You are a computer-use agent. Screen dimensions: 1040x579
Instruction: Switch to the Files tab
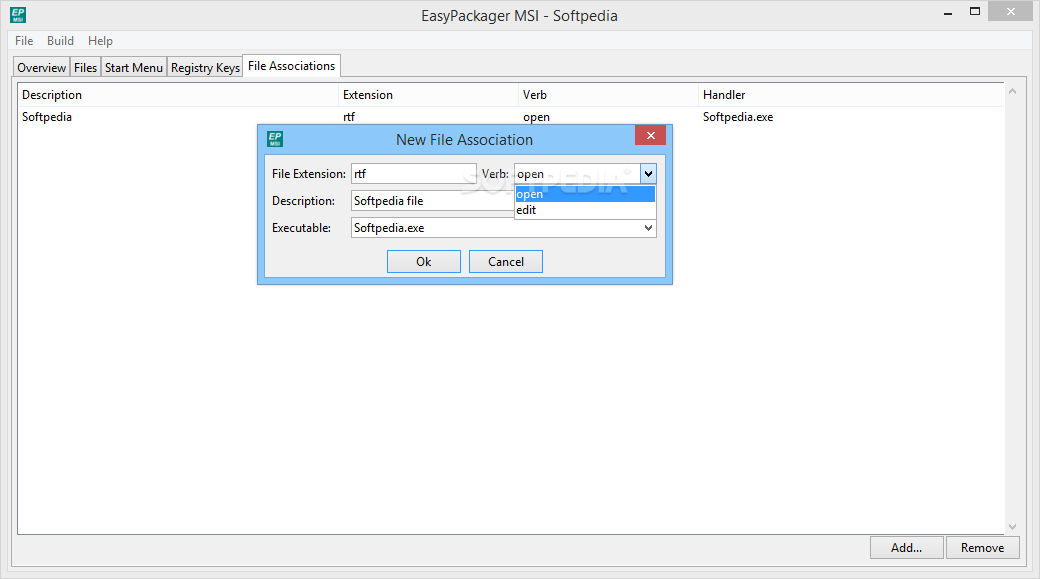[86, 68]
